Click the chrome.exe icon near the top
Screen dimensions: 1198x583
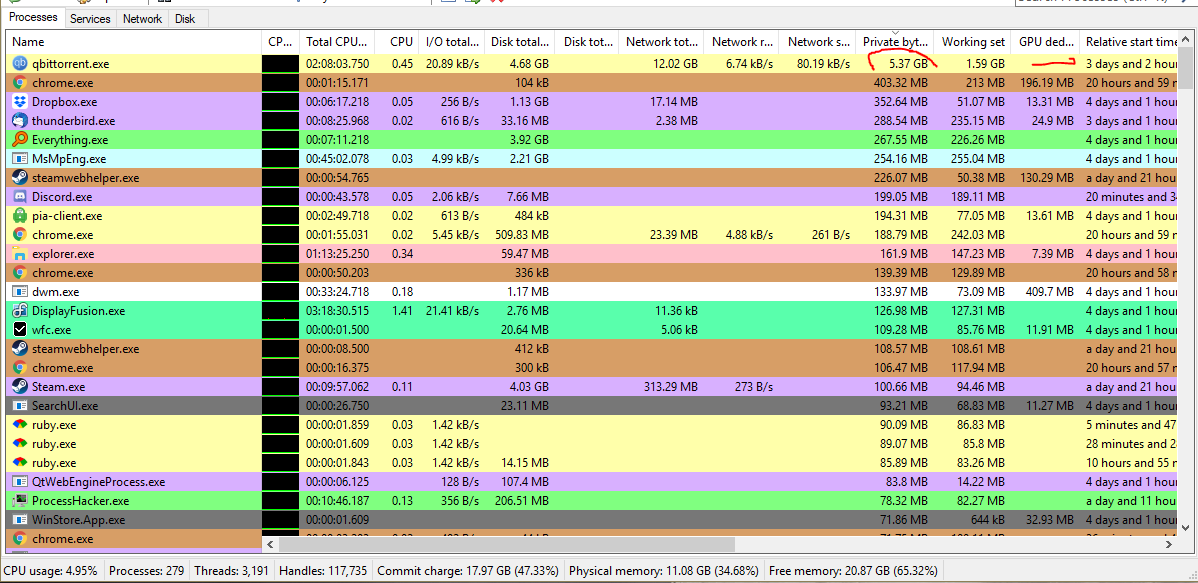(x=18, y=82)
